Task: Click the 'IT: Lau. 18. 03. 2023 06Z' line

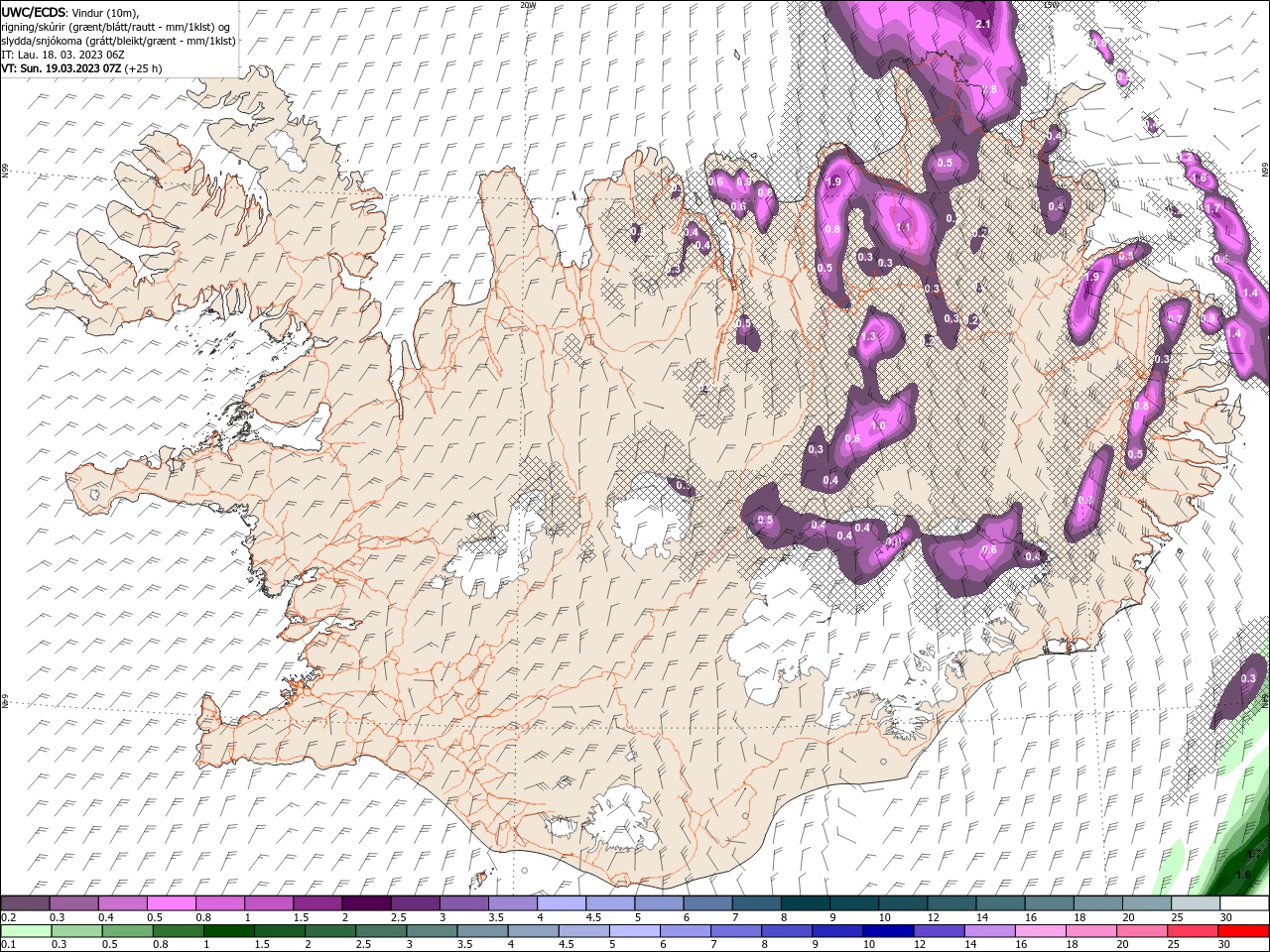Action: [61, 54]
